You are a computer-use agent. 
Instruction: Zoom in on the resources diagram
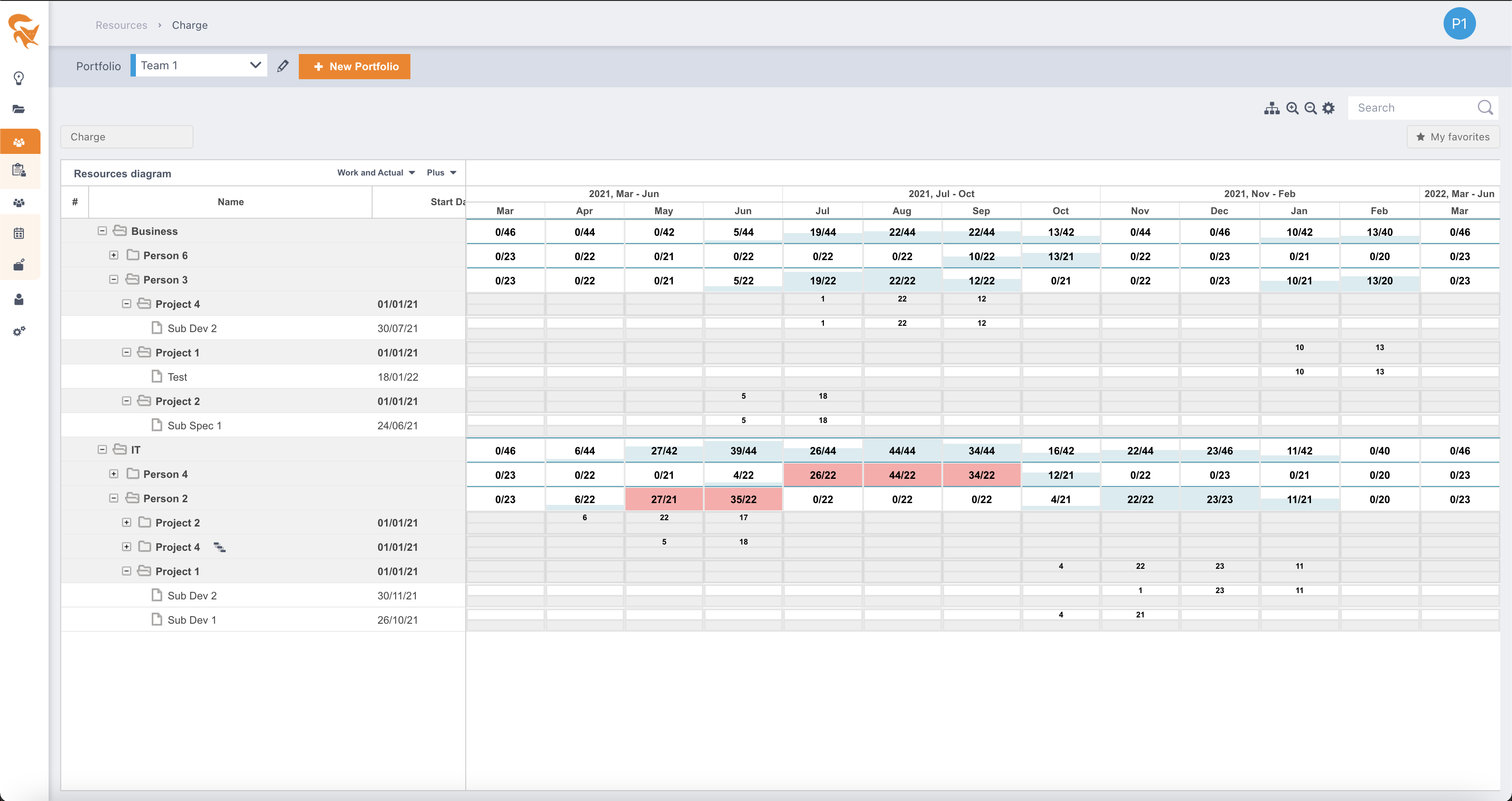(x=1292, y=108)
